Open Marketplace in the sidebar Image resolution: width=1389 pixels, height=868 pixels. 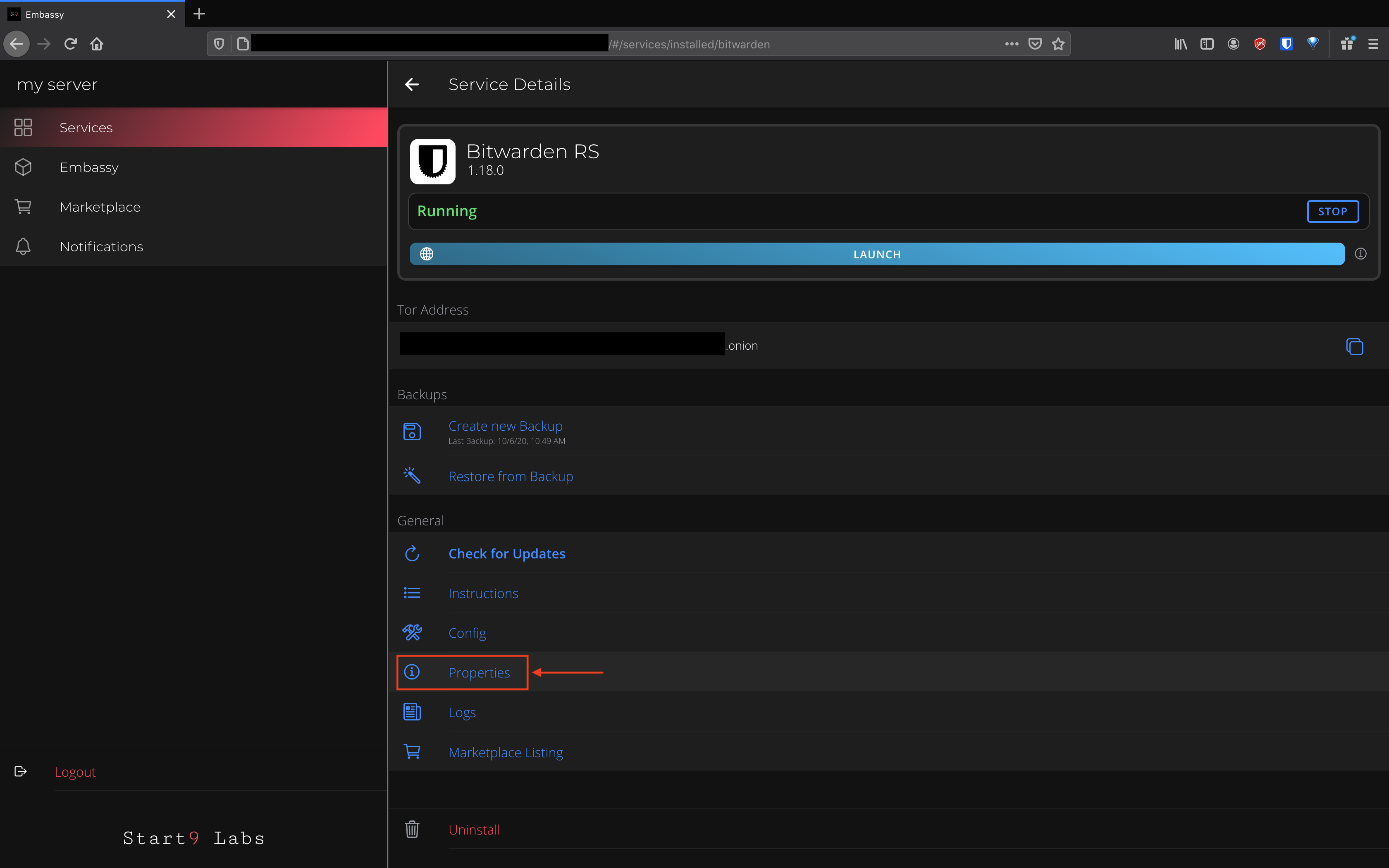100,207
